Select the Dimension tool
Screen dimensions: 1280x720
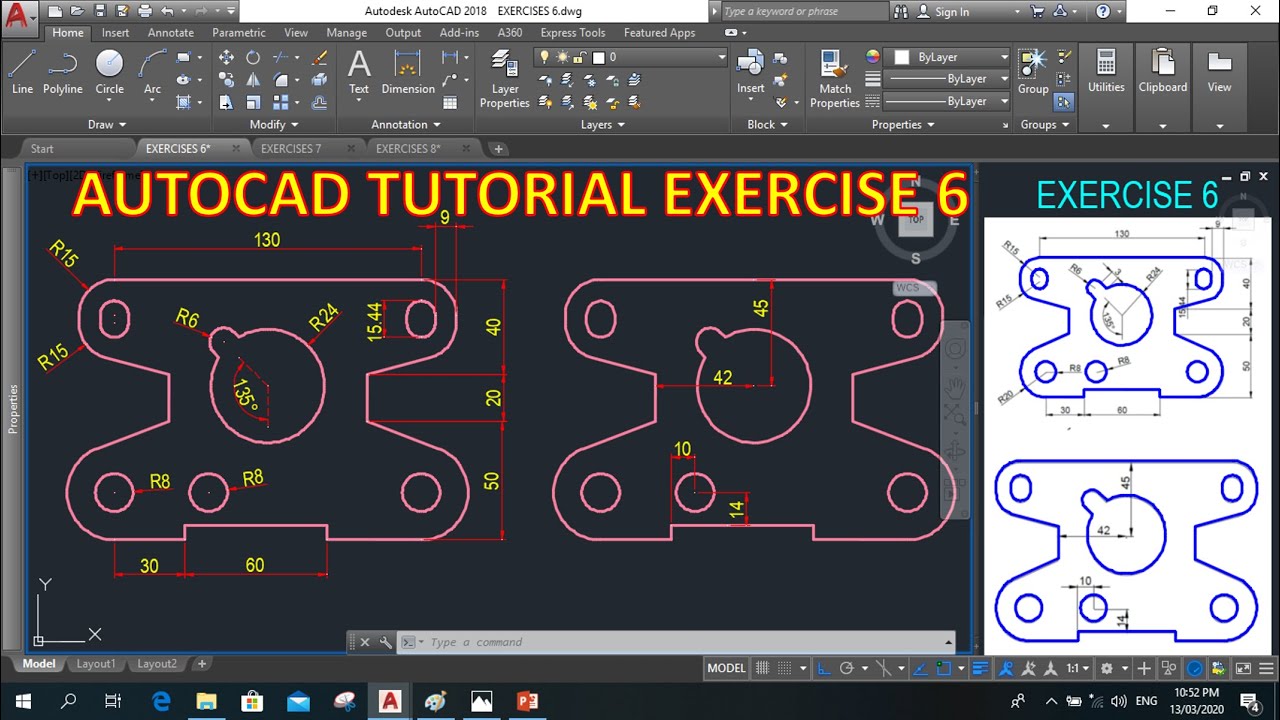click(408, 72)
